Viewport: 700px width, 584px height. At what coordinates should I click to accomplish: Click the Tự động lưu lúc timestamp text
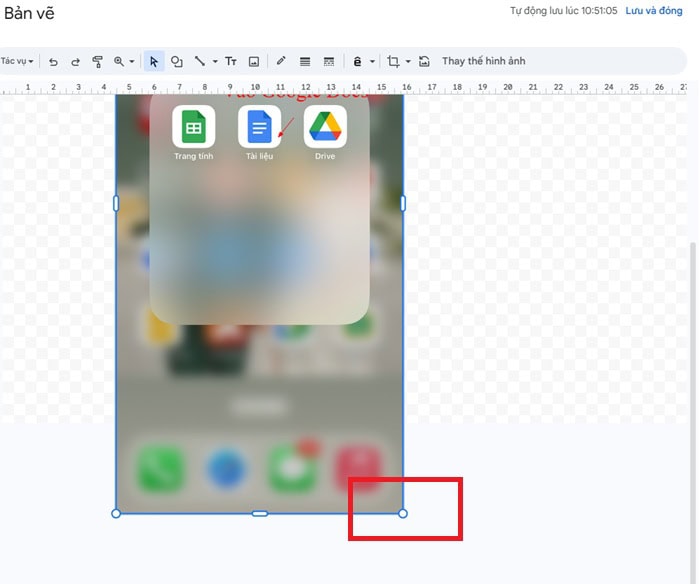tap(564, 11)
